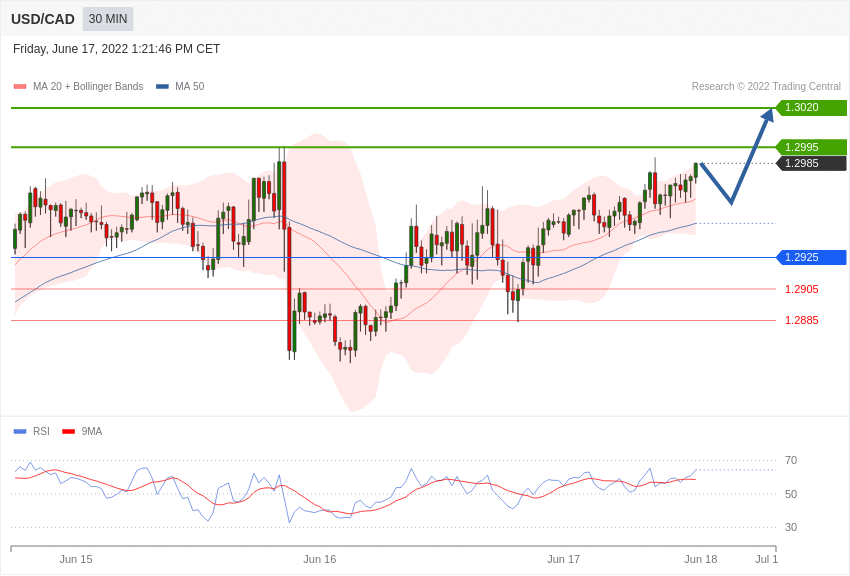This screenshot has height=576, width=850.
Task: Select the 1.2905 red support label
Action: pyautogui.click(x=802, y=289)
